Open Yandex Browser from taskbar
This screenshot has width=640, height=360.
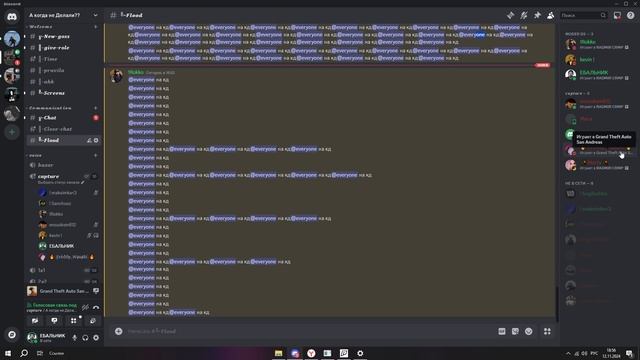coord(311,353)
